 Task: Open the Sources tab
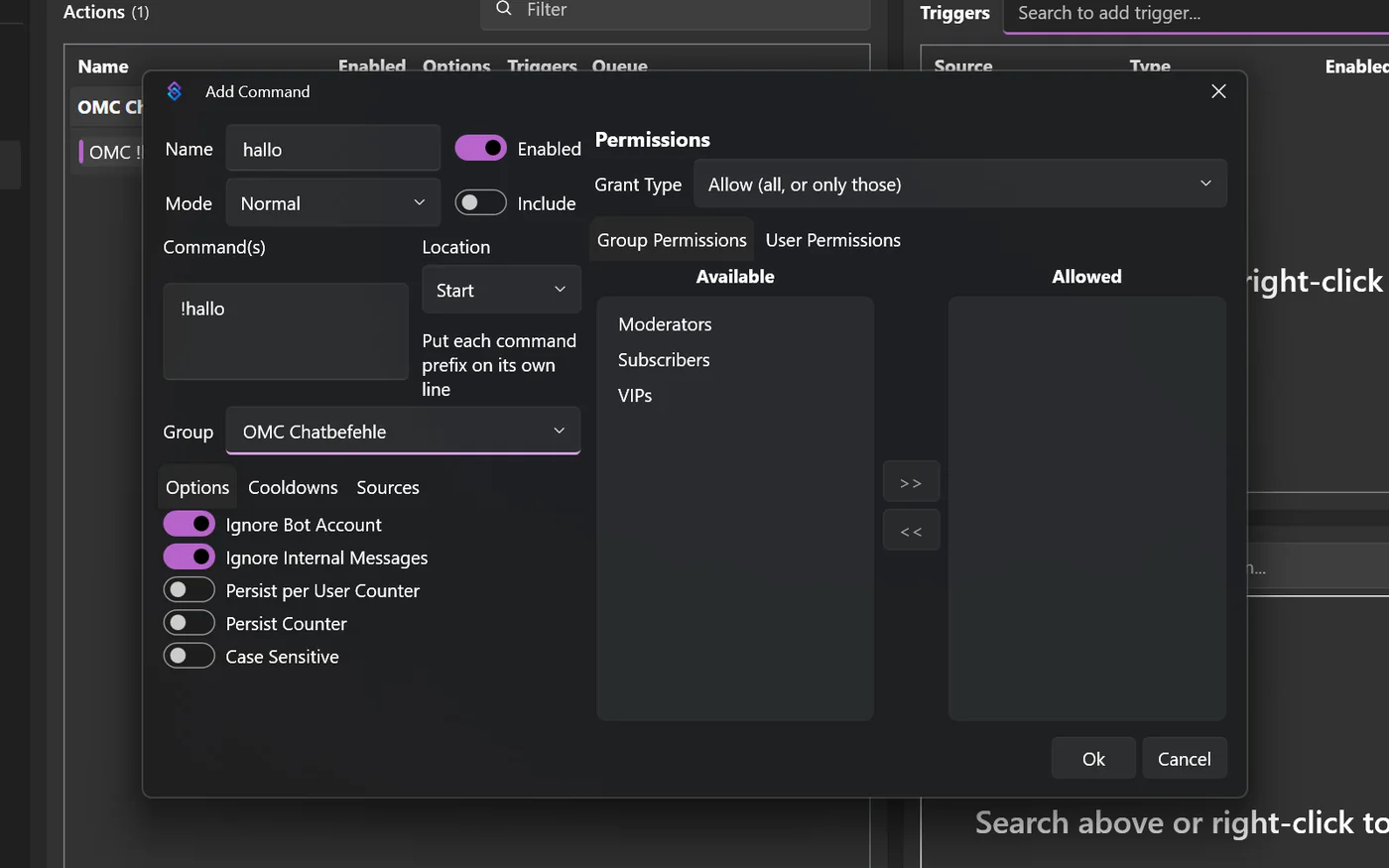(388, 487)
